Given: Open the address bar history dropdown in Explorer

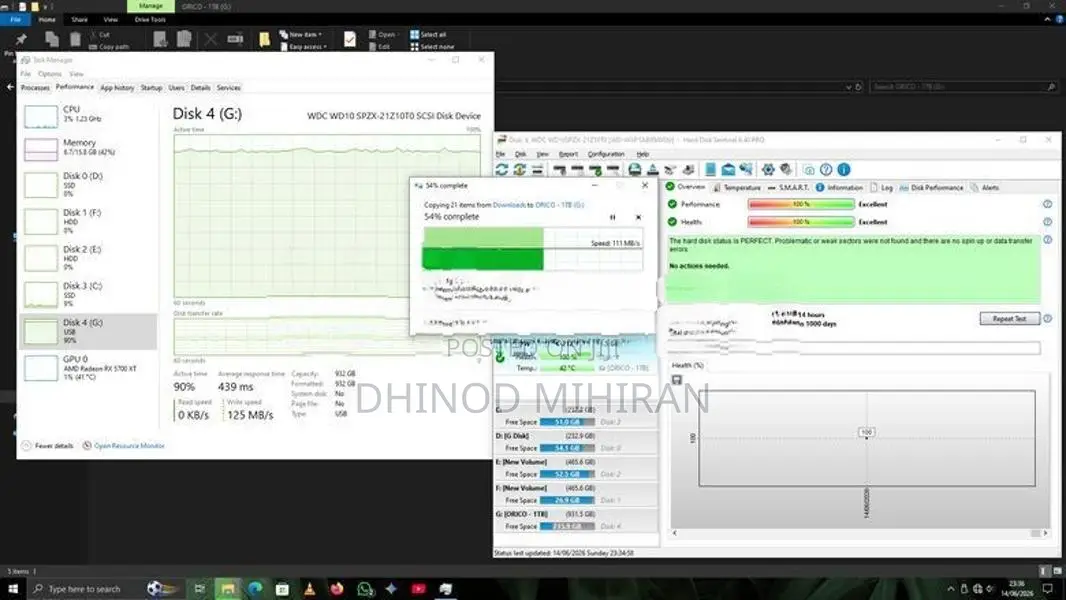Looking at the screenshot, I should (x=848, y=87).
